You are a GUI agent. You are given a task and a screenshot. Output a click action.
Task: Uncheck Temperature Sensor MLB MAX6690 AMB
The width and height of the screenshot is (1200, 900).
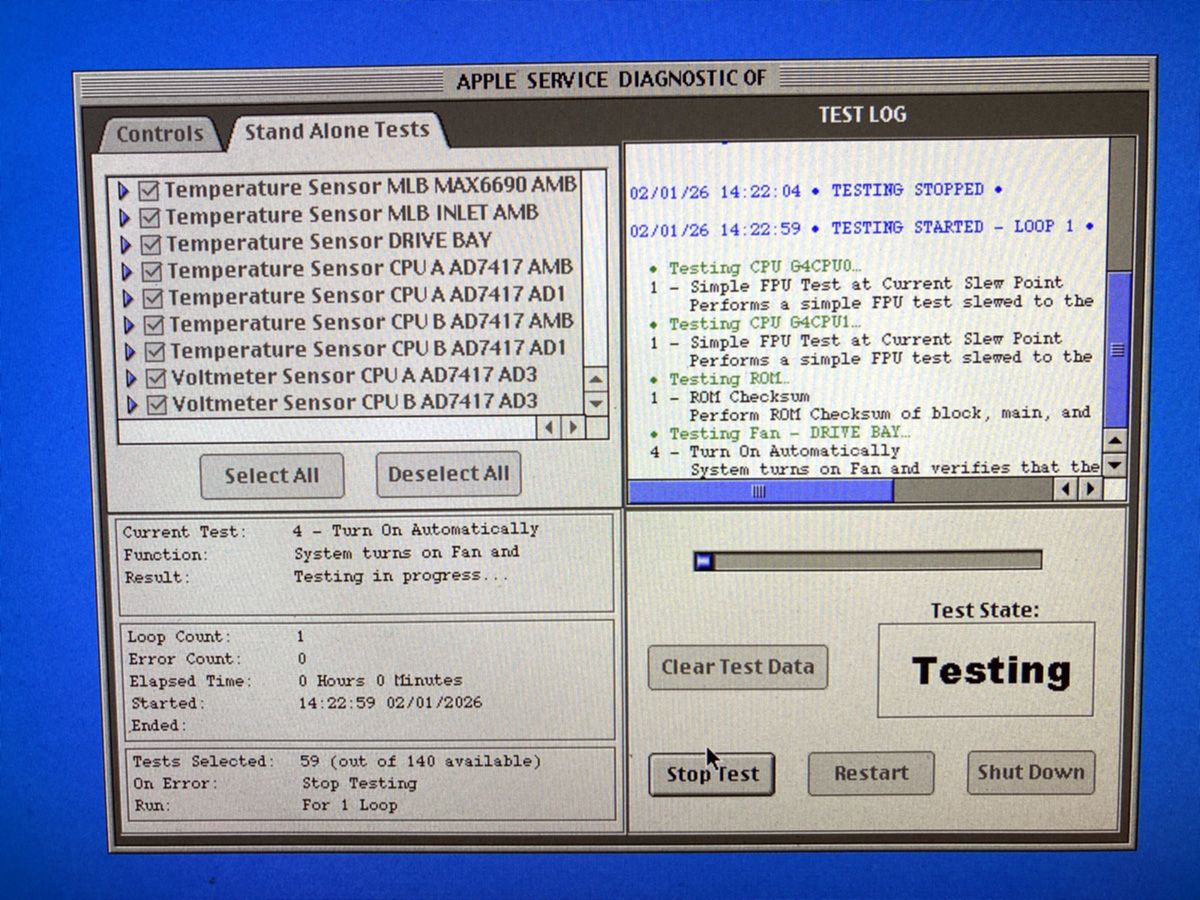point(152,188)
